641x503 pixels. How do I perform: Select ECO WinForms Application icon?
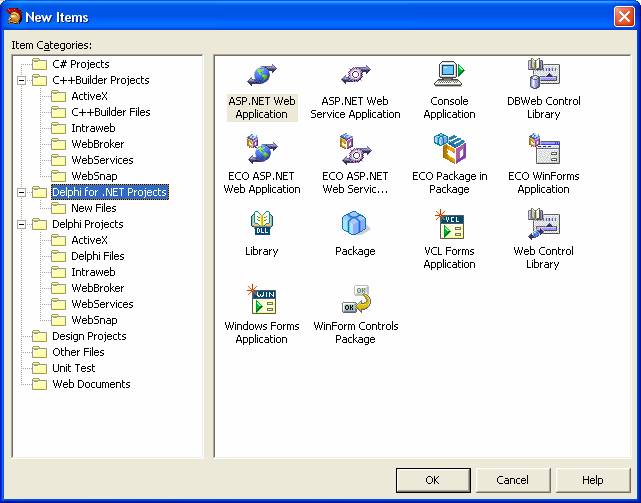tap(543, 149)
